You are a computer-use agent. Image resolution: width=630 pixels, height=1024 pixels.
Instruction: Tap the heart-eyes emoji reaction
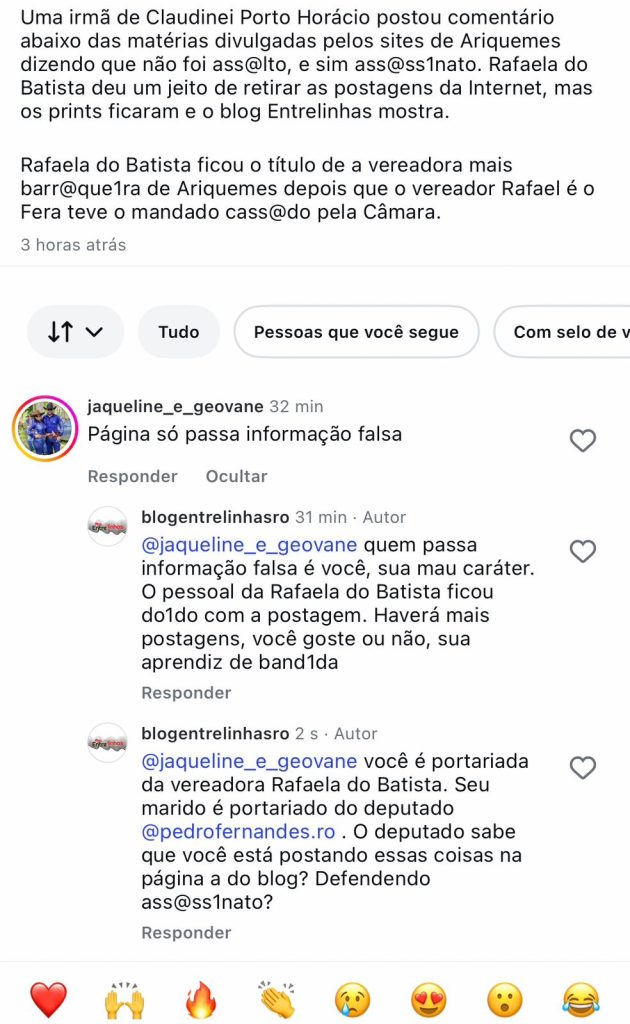coord(429,999)
